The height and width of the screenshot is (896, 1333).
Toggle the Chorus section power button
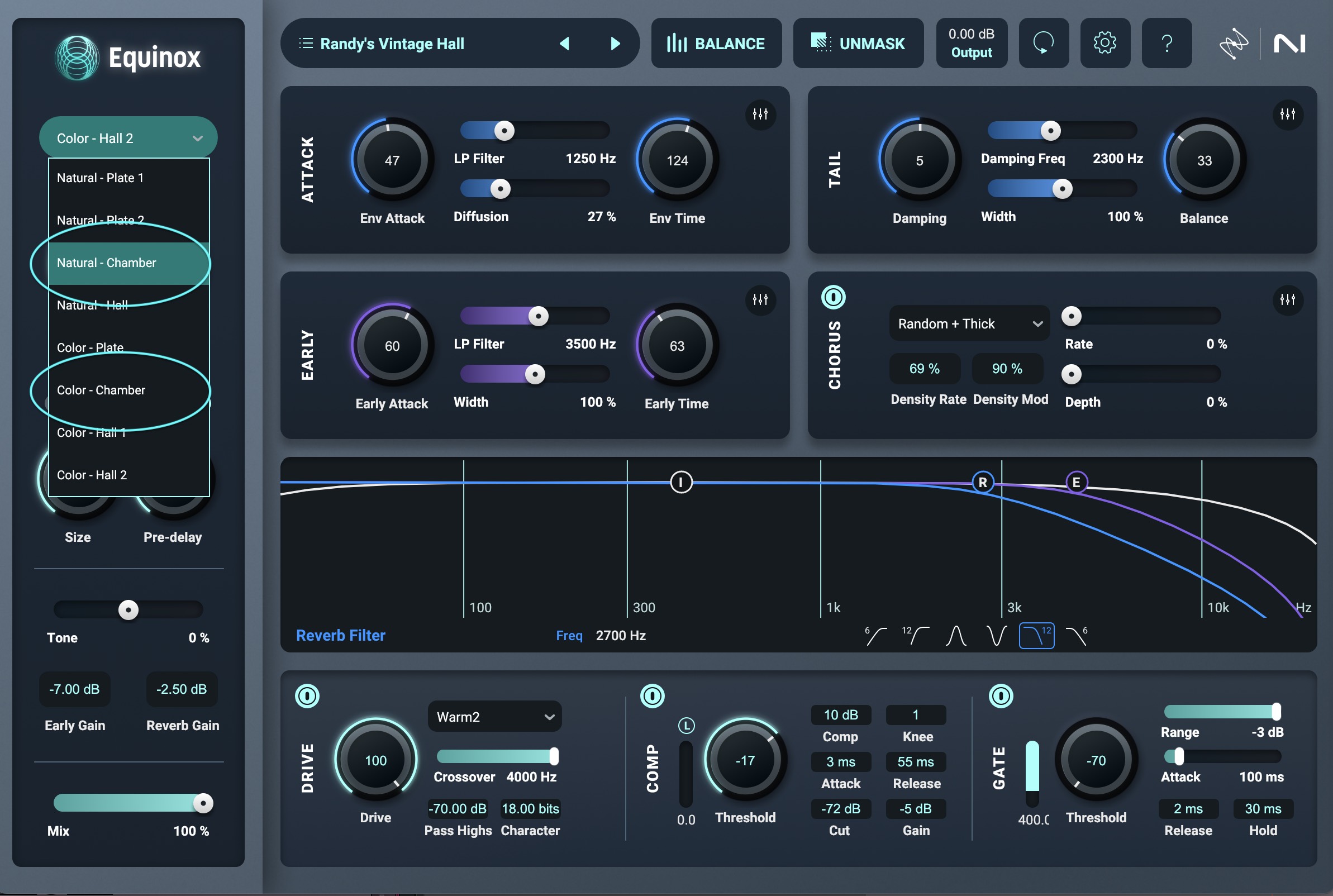coord(833,297)
